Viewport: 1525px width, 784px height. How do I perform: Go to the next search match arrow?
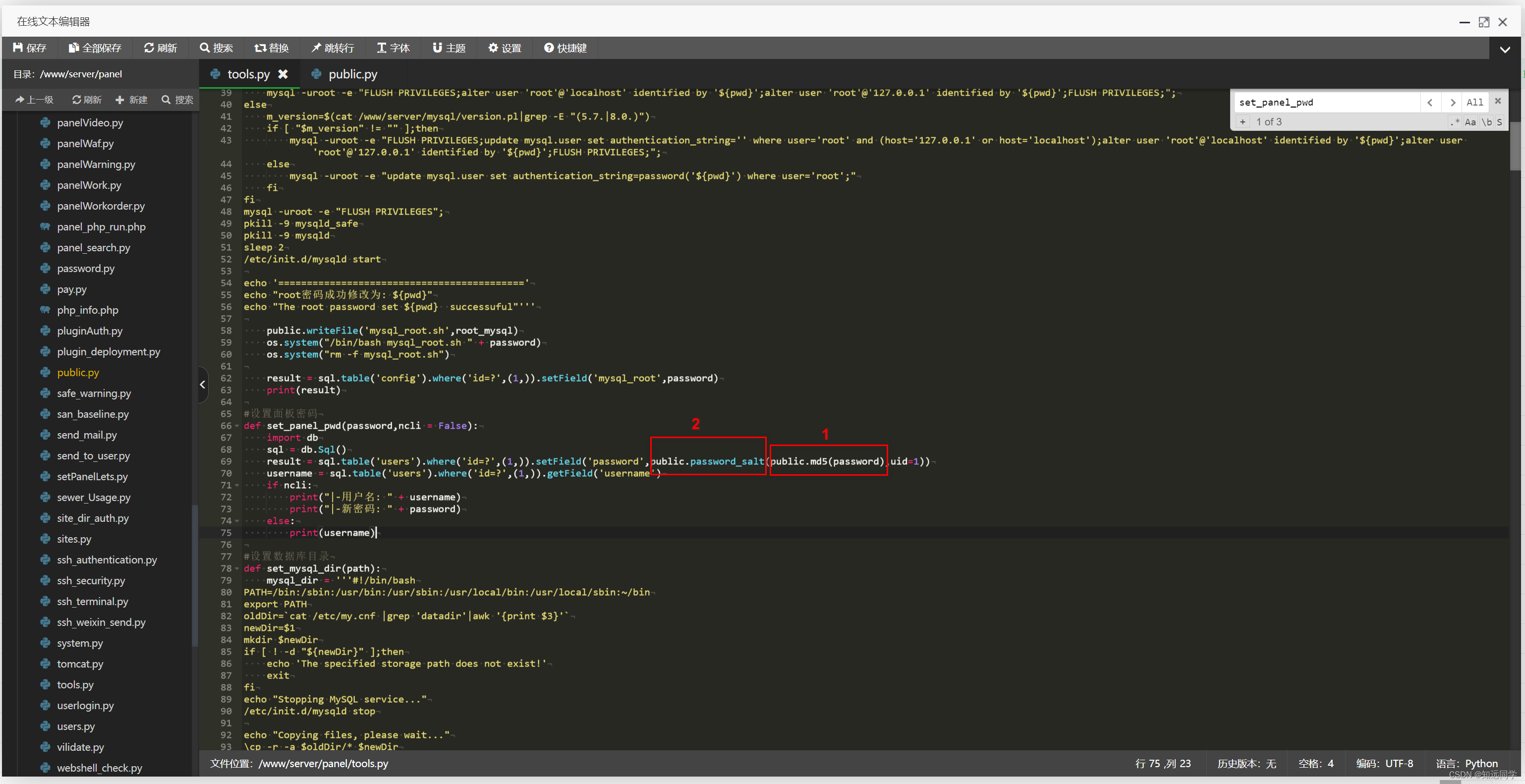tap(1452, 103)
